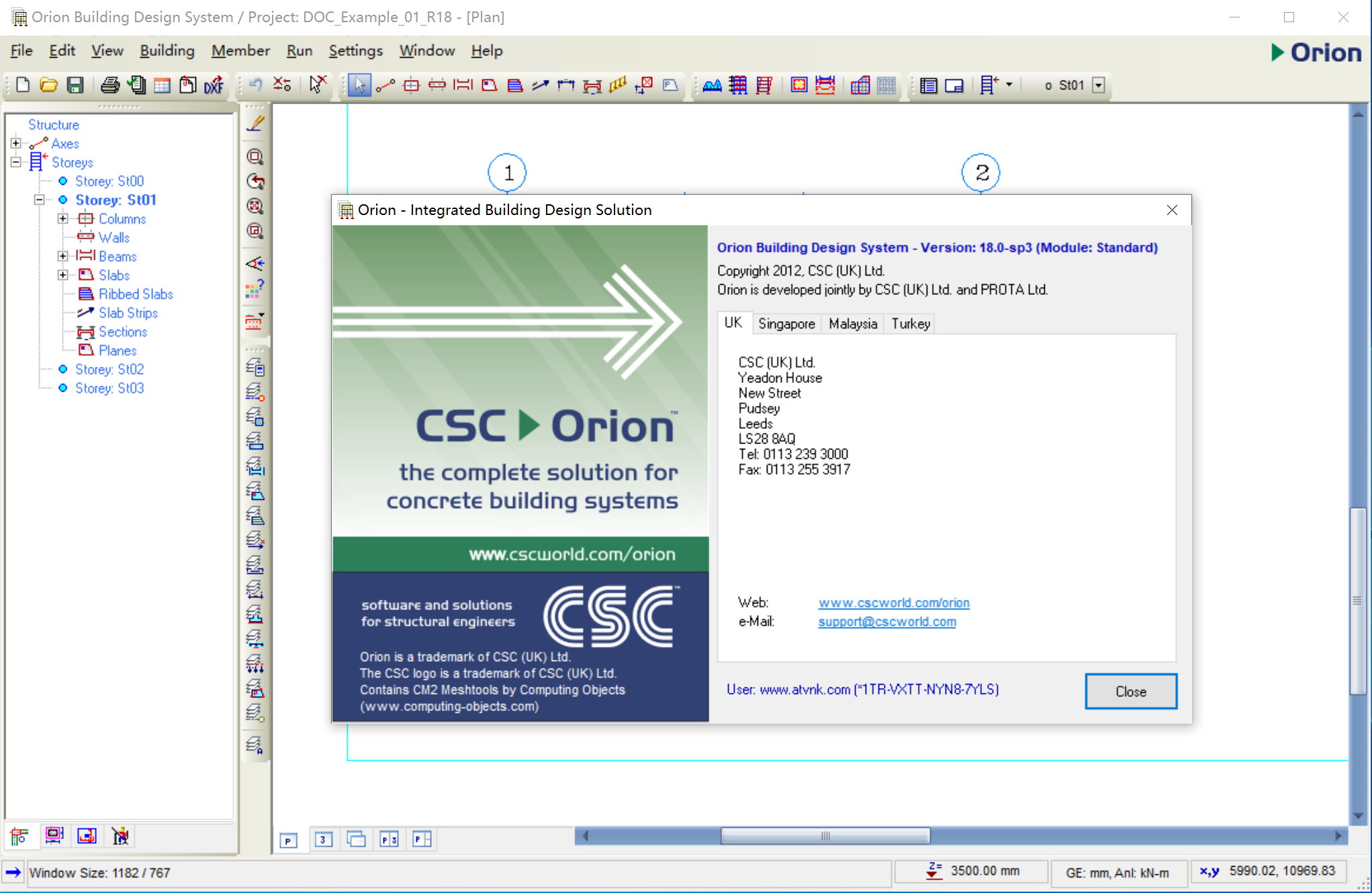
Task: Click the blue arrow icon in status bar
Action: click(13, 872)
